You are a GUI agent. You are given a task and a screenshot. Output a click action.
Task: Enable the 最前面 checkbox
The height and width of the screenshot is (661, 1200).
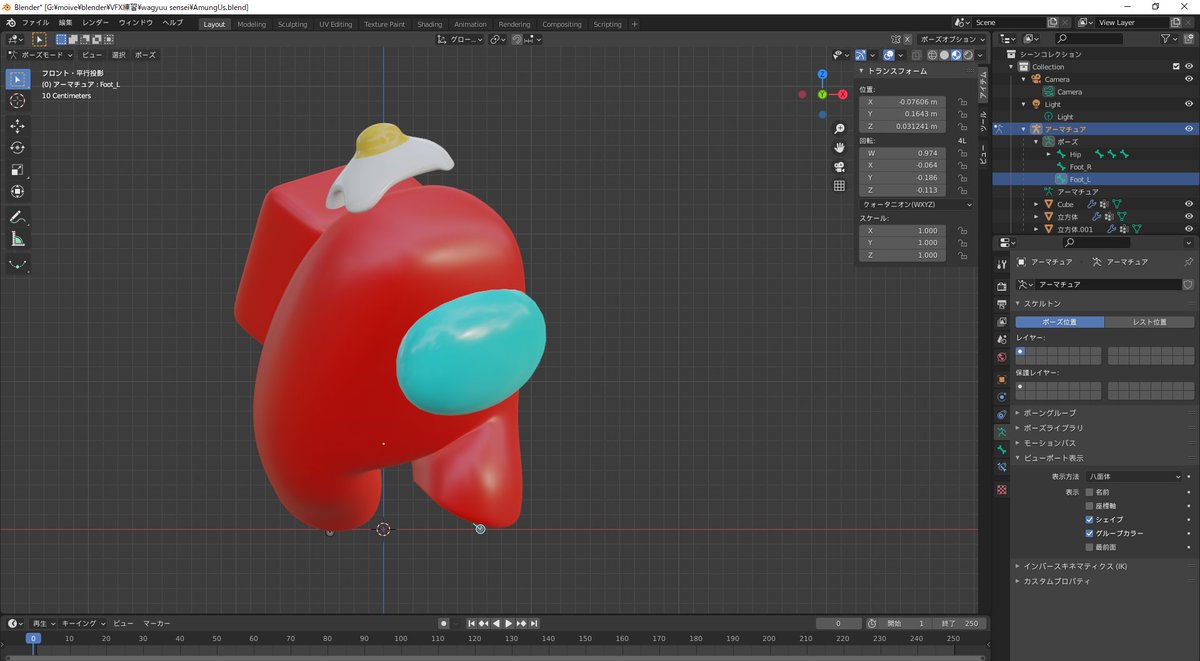(x=1090, y=547)
